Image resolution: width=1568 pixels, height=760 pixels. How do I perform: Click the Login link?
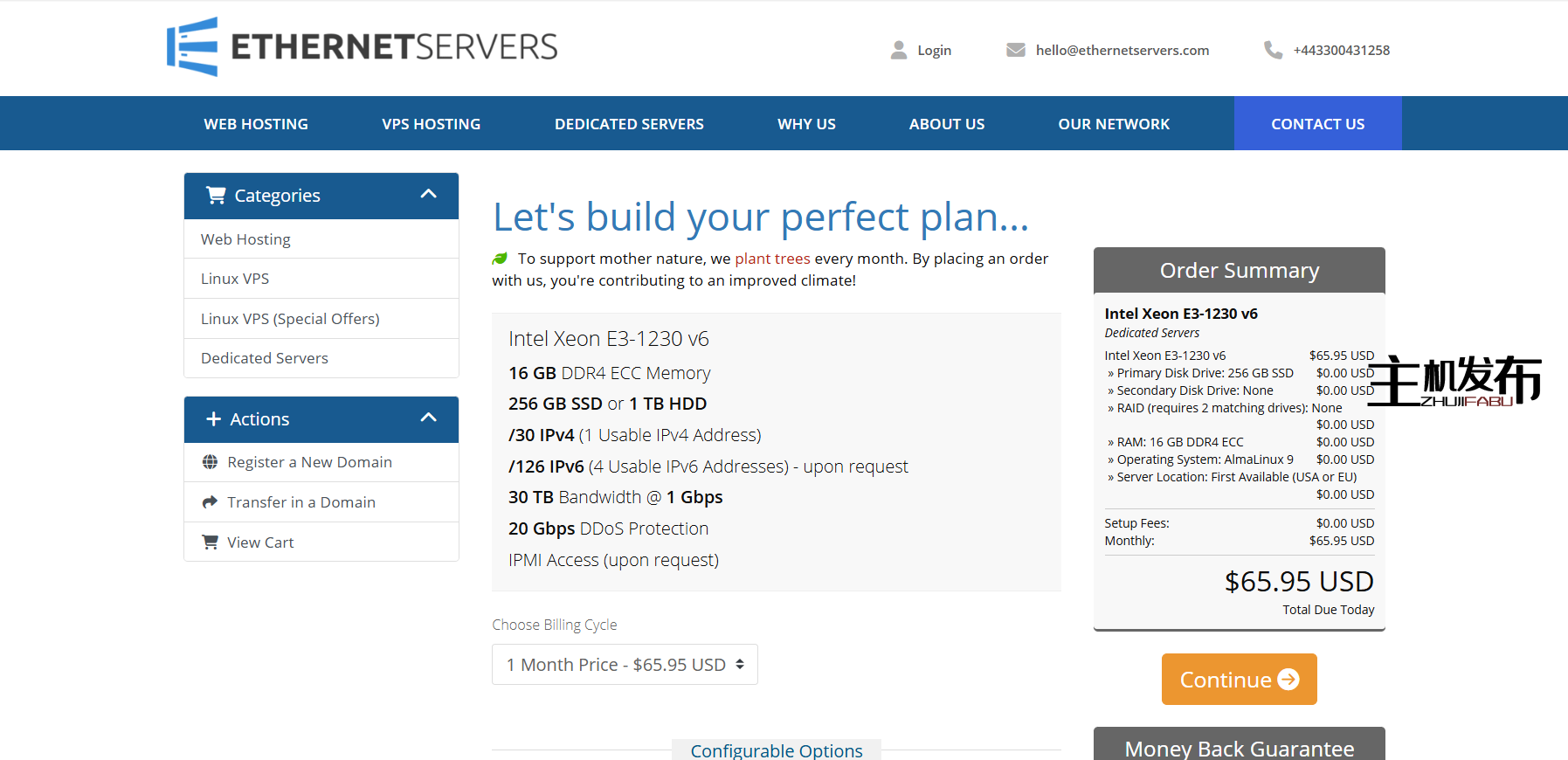click(934, 51)
